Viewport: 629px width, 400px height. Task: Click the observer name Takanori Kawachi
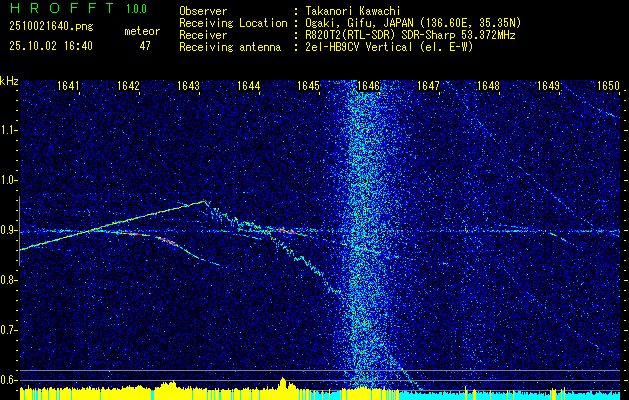[351, 11]
